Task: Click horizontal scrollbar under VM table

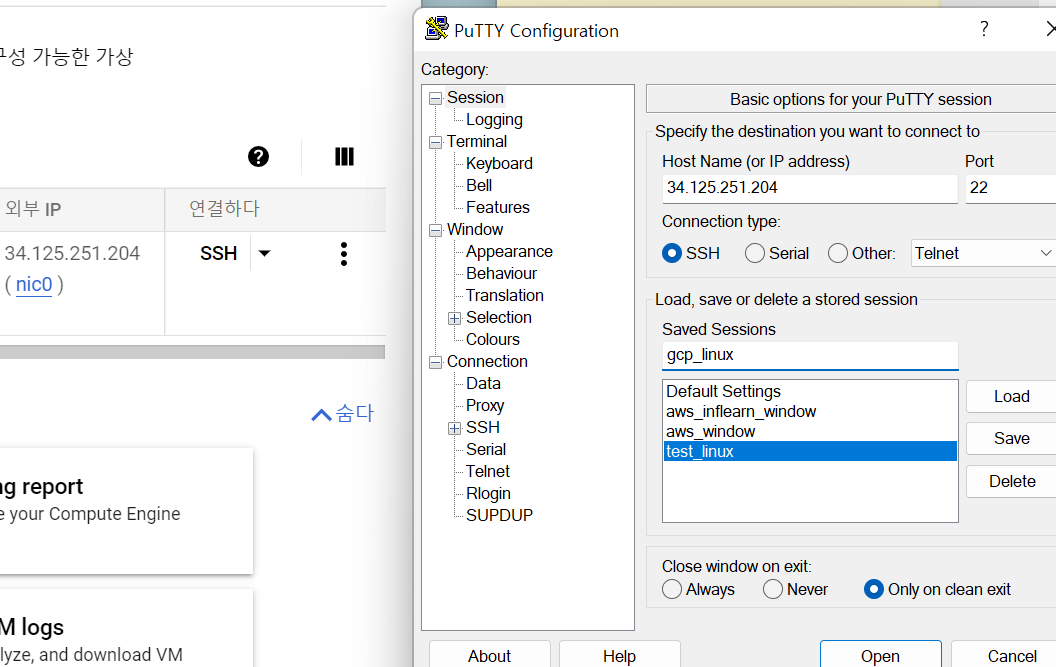Action: 192,352
